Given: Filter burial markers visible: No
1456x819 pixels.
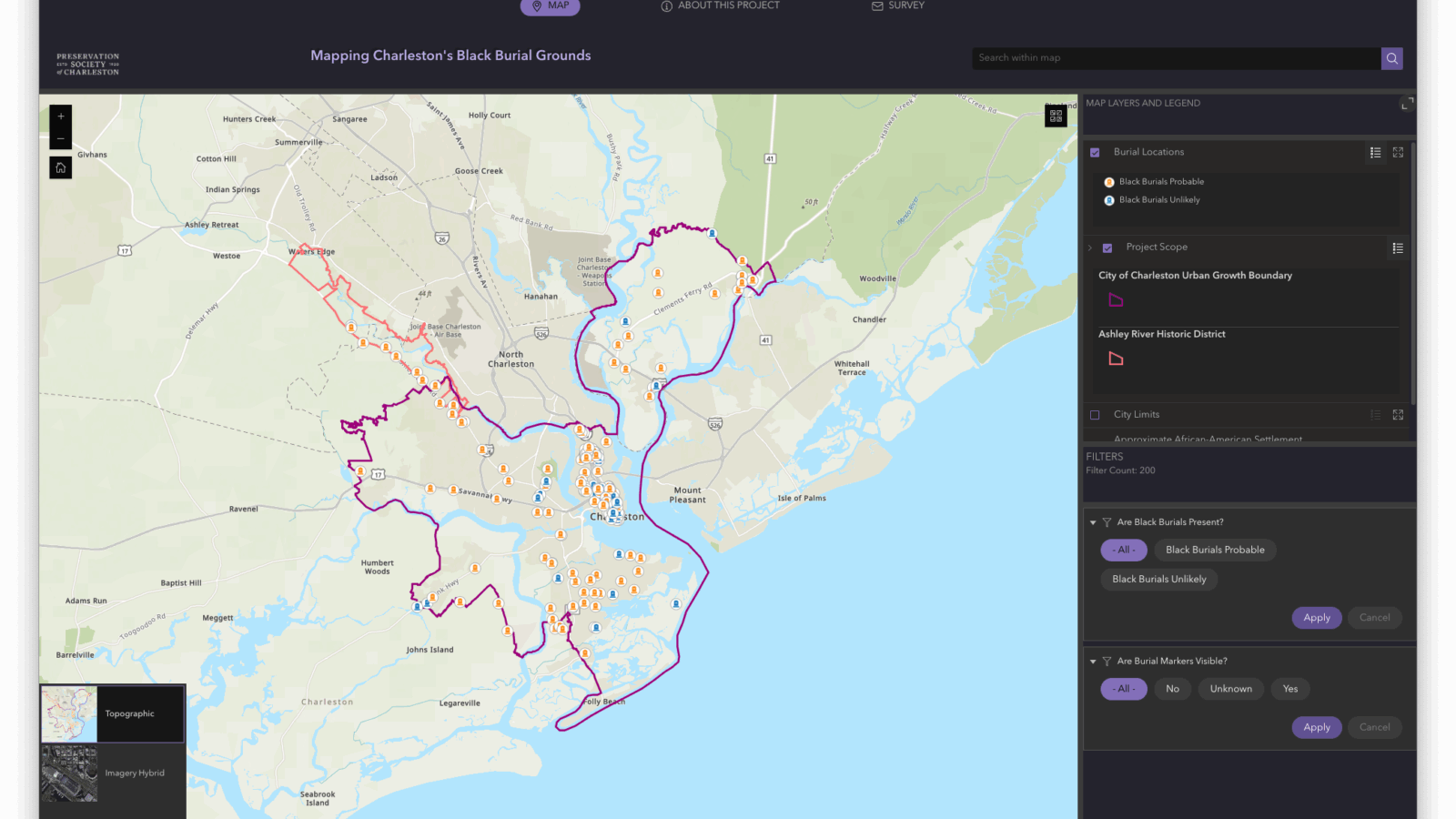Looking at the screenshot, I should [1172, 689].
